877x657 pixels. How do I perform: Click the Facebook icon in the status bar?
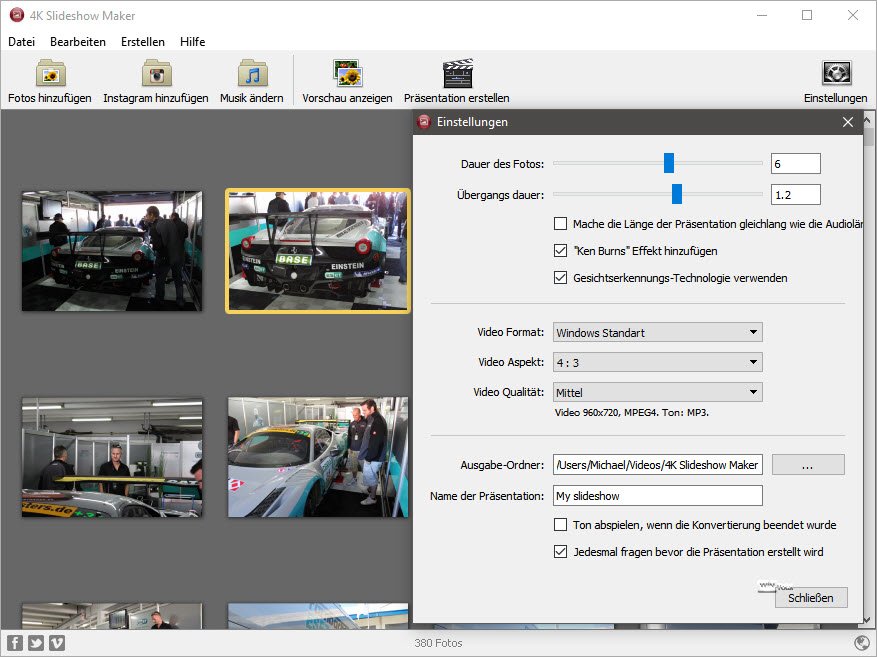tap(15, 643)
